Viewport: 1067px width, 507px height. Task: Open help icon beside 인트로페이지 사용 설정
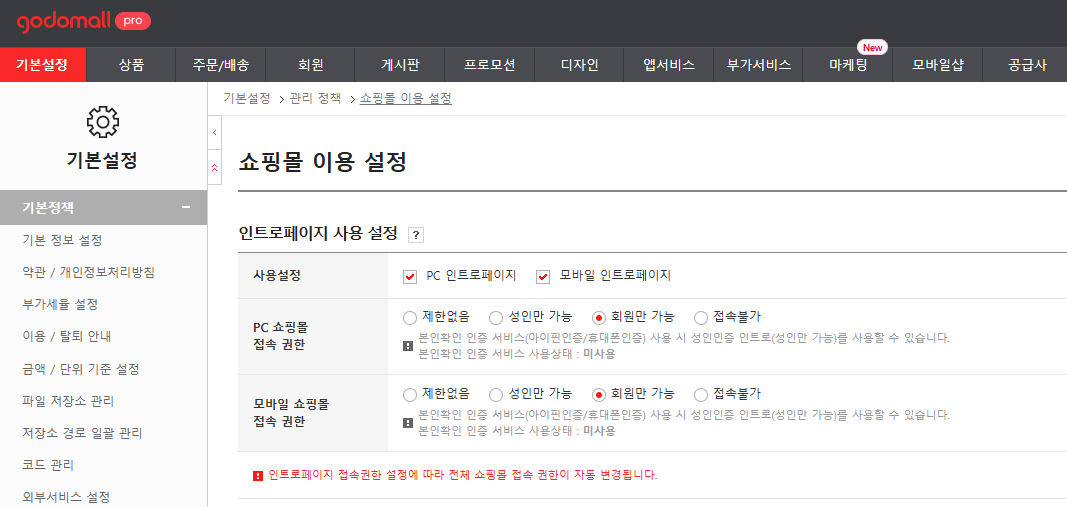pos(416,235)
